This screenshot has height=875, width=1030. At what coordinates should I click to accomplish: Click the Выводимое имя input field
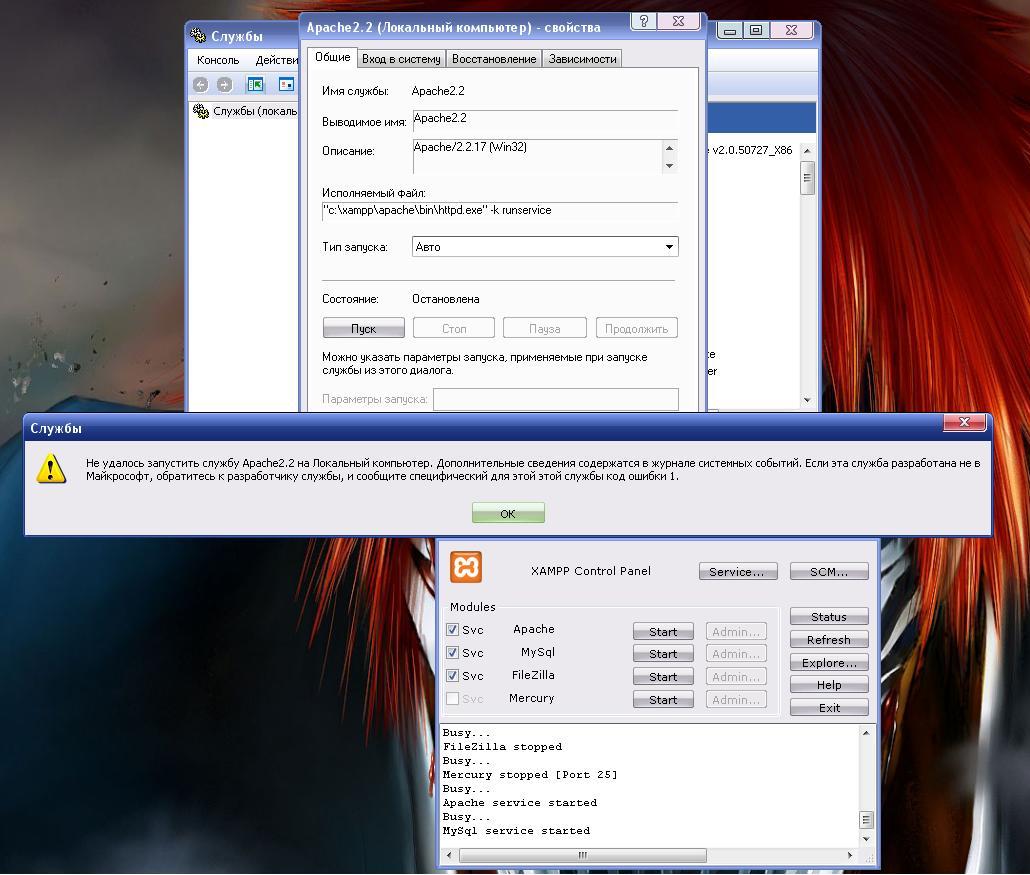(545, 119)
